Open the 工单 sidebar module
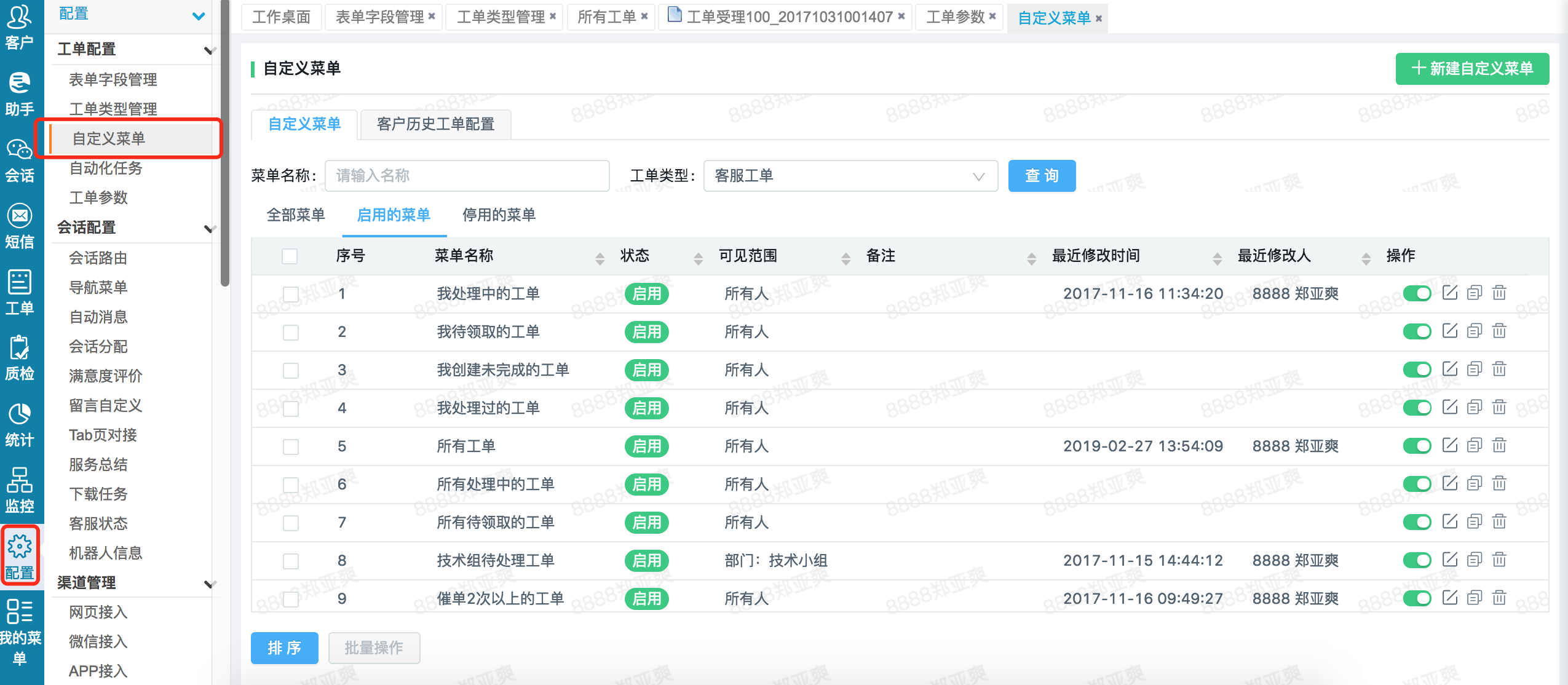The width and height of the screenshot is (1568, 685). pos(19,293)
